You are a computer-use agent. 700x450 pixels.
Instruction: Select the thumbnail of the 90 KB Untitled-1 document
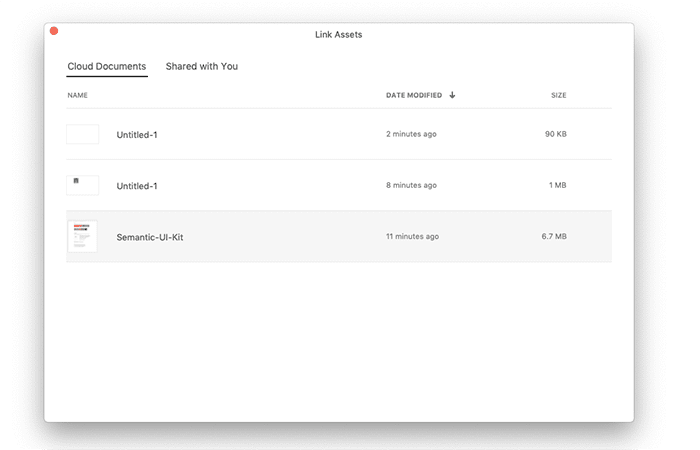pos(82,134)
